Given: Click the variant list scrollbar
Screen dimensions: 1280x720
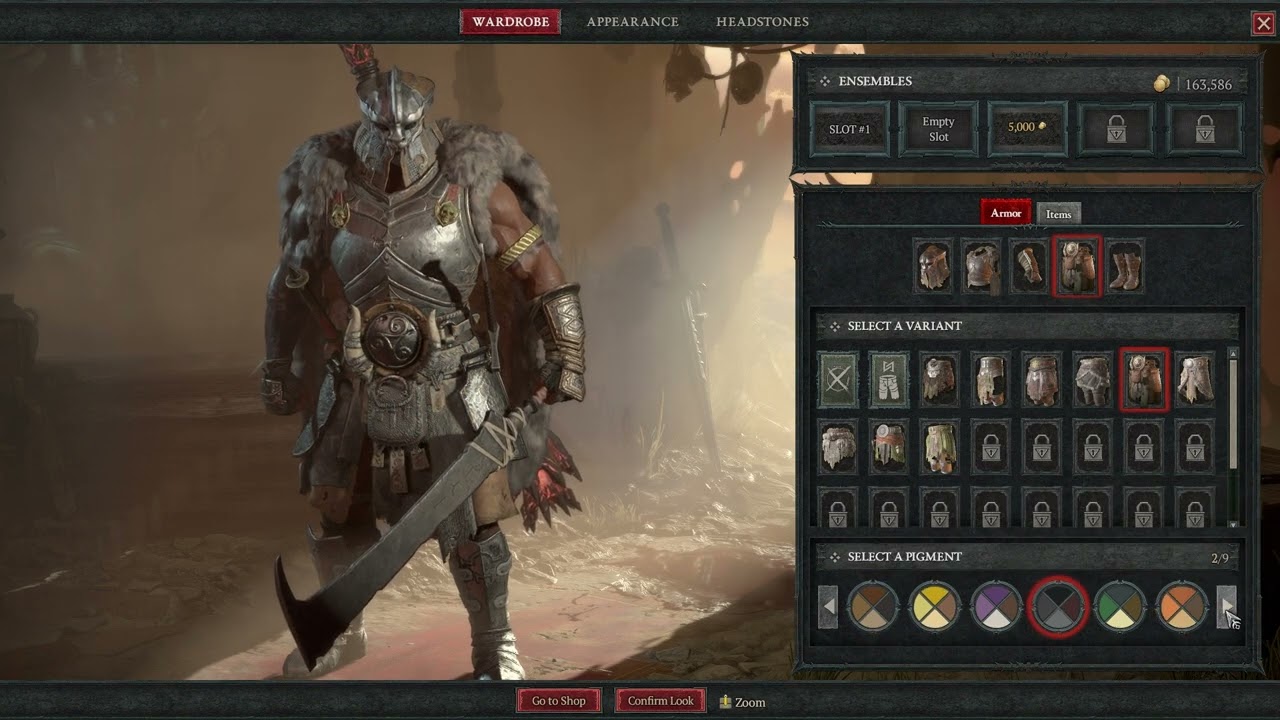Looking at the screenshot, I should tap(1233, 413).
